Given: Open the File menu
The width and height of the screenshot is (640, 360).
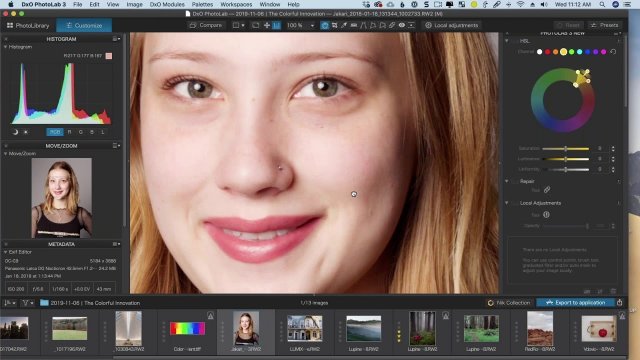Looking at the screenshot, I should tap(78, 4).
